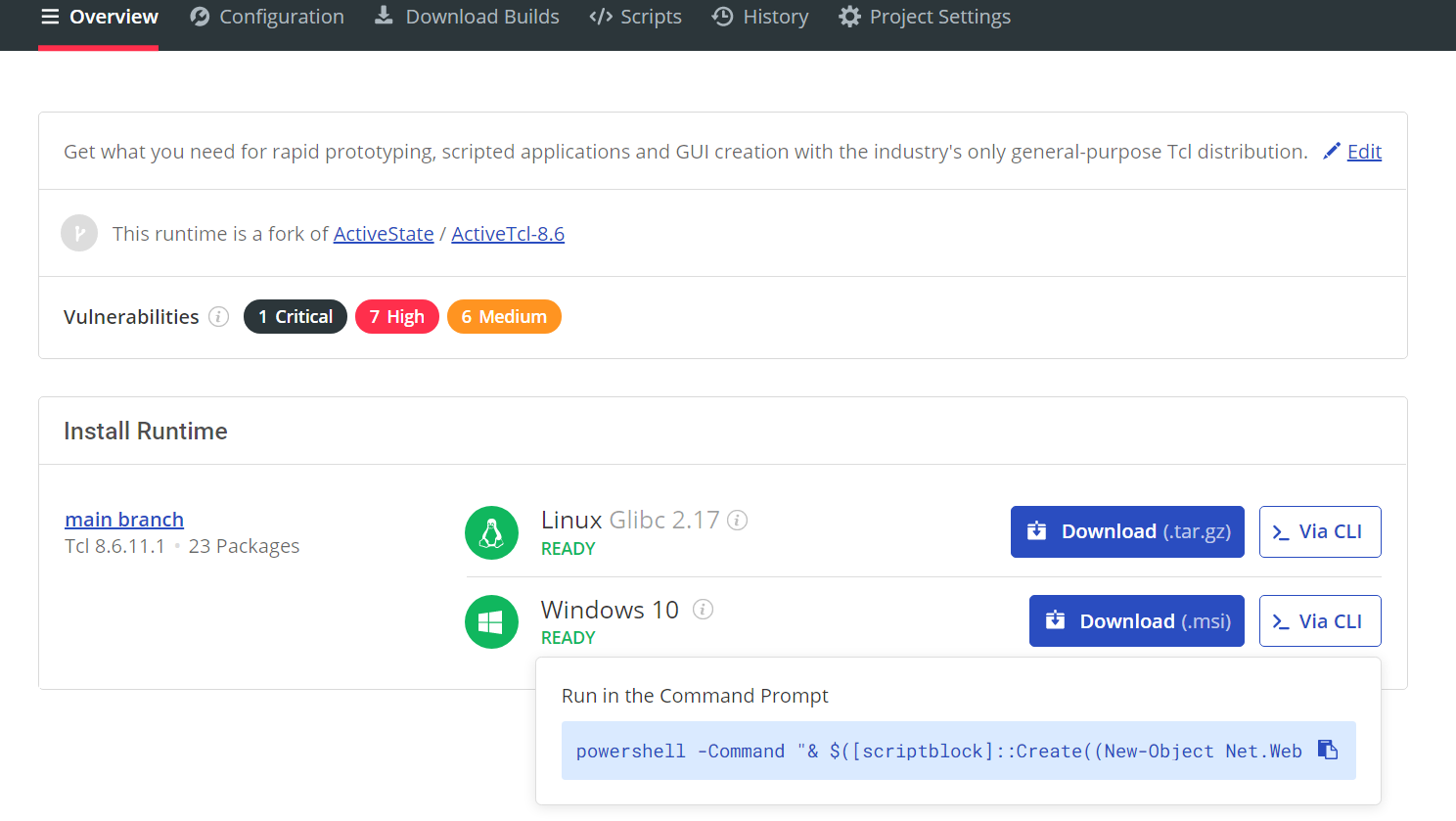Show info about Vulnerabilities
This screenshot has width=1456, height=821.
(219, 317)
